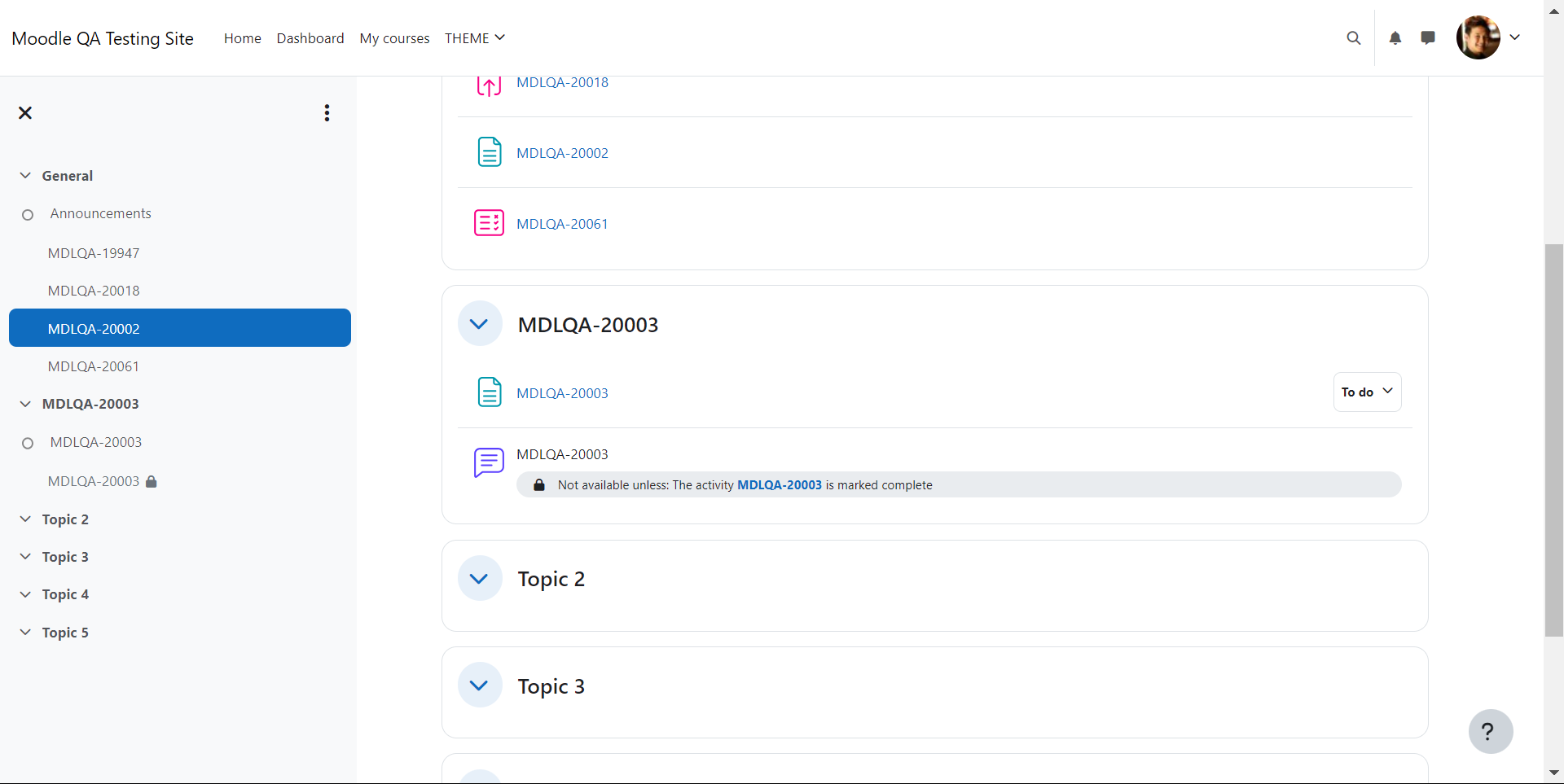The height and width of the screenshot is (784, 1564).
Task: Open the notifications bell
Action: pos(1395,38)
